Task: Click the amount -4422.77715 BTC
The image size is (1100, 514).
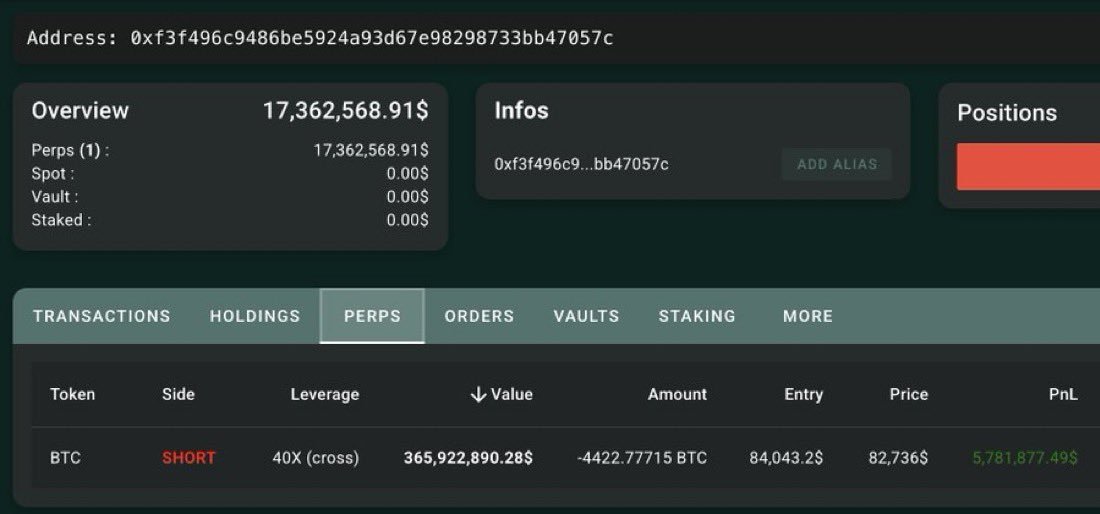Action: click(x=642, y=458)
